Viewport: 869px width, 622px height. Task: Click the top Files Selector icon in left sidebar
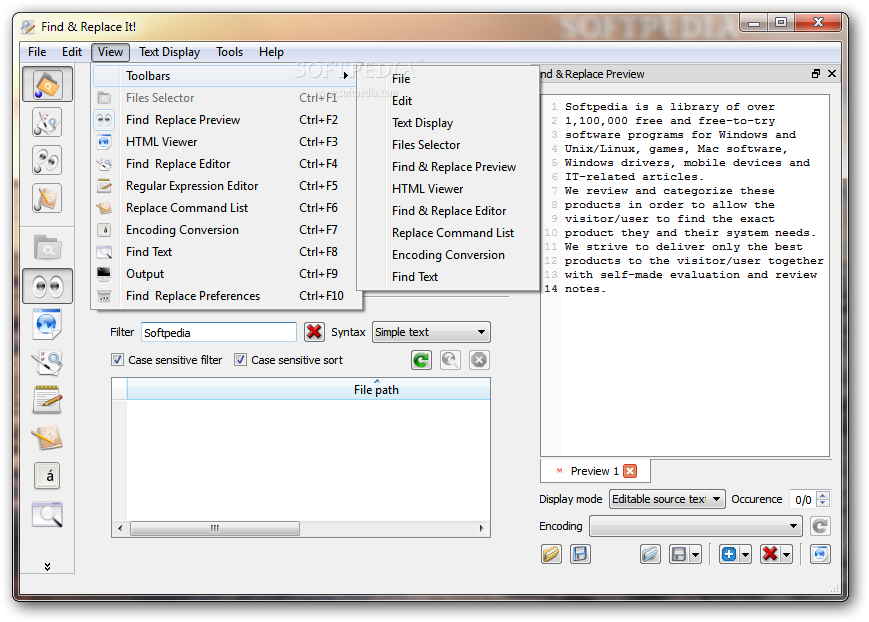[47, 84]
